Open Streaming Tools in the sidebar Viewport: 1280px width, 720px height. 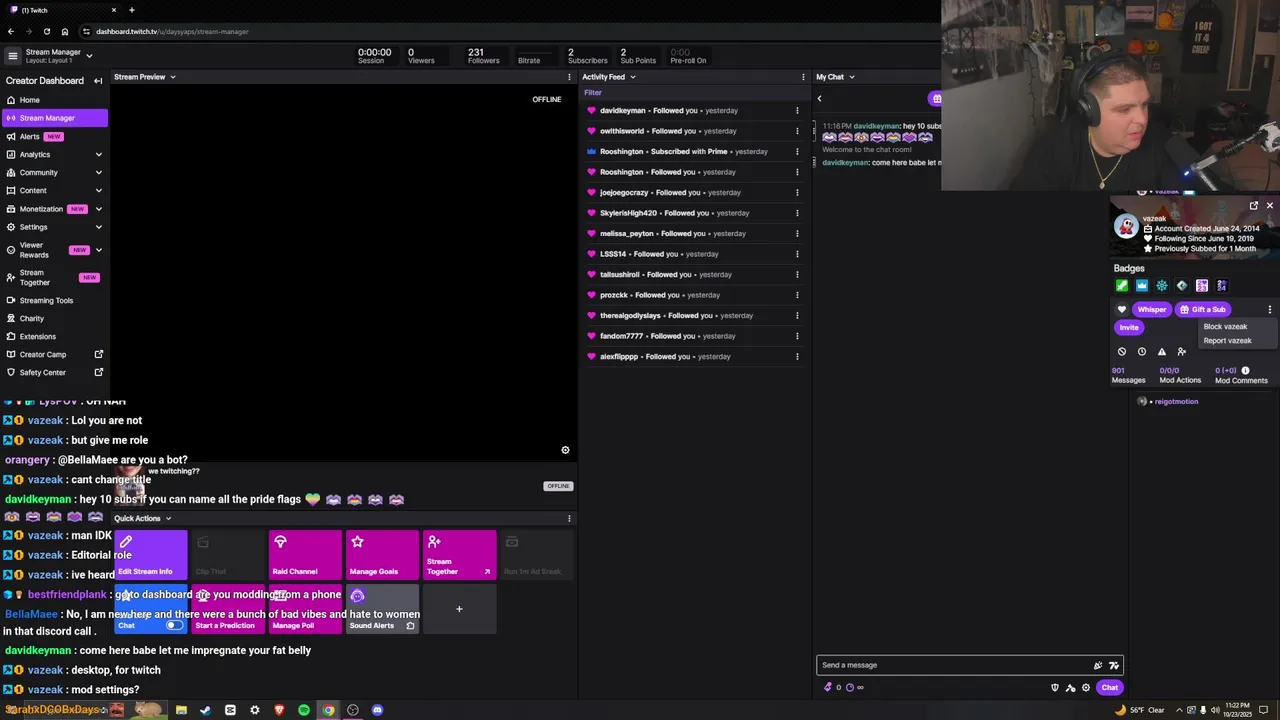coord(54,300)
